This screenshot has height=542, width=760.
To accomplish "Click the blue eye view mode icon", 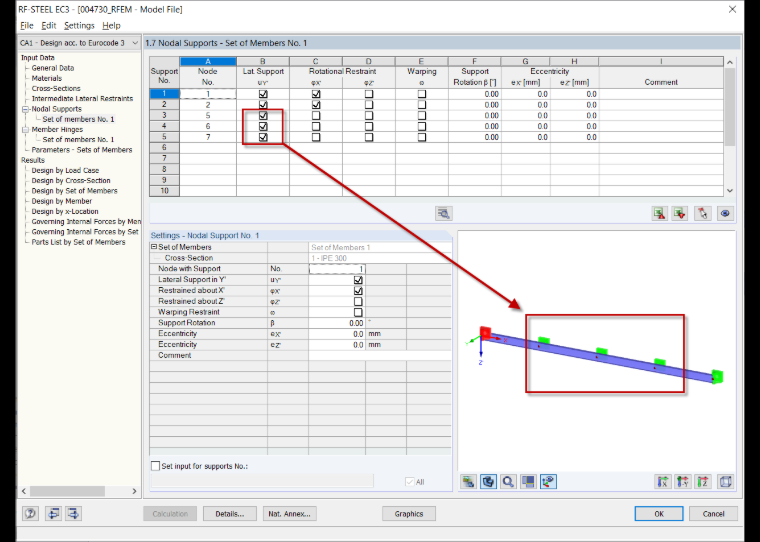I will point(725,213).
